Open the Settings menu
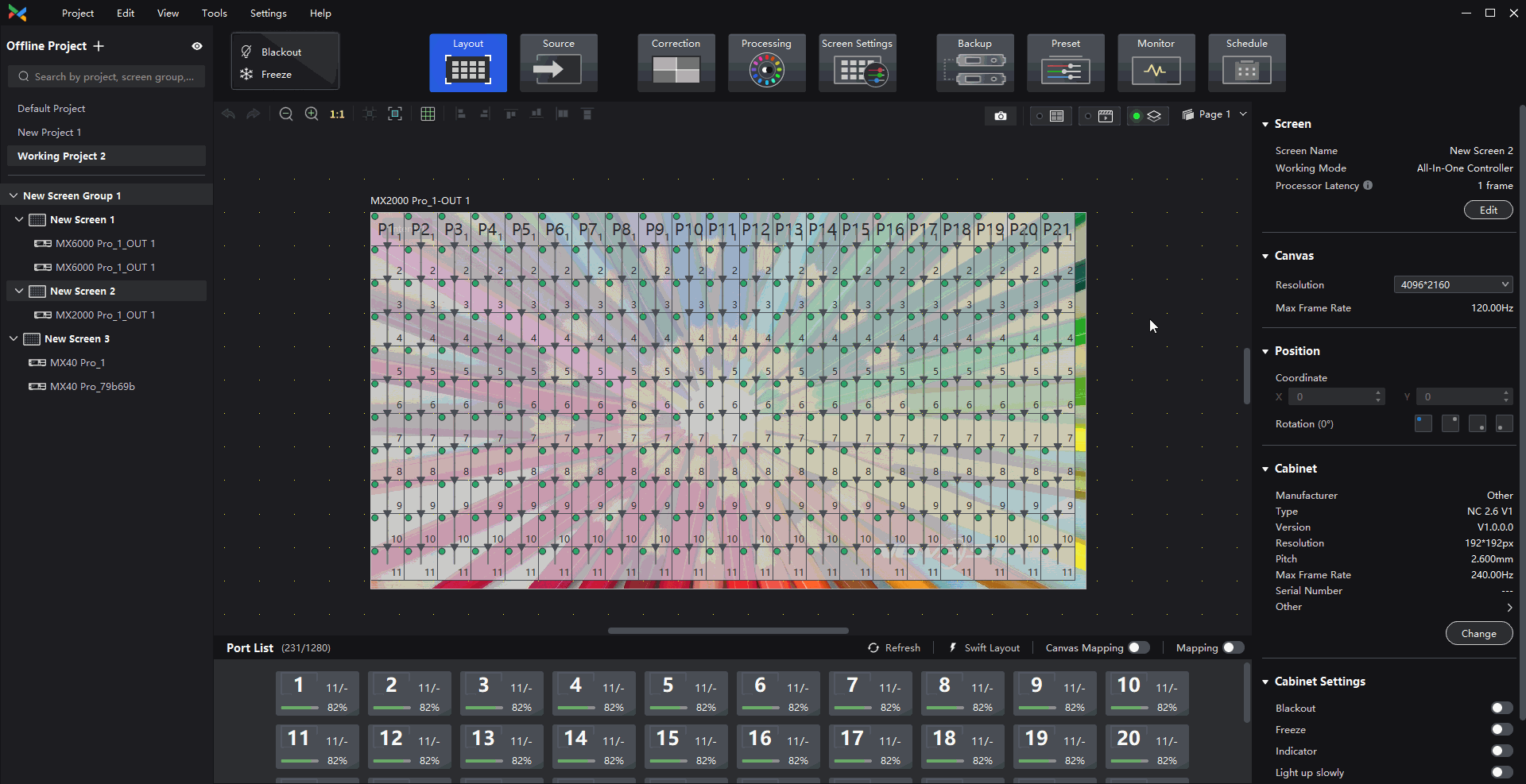Image resolution: width=1526 pixels, height=784 pixels. 268,14
